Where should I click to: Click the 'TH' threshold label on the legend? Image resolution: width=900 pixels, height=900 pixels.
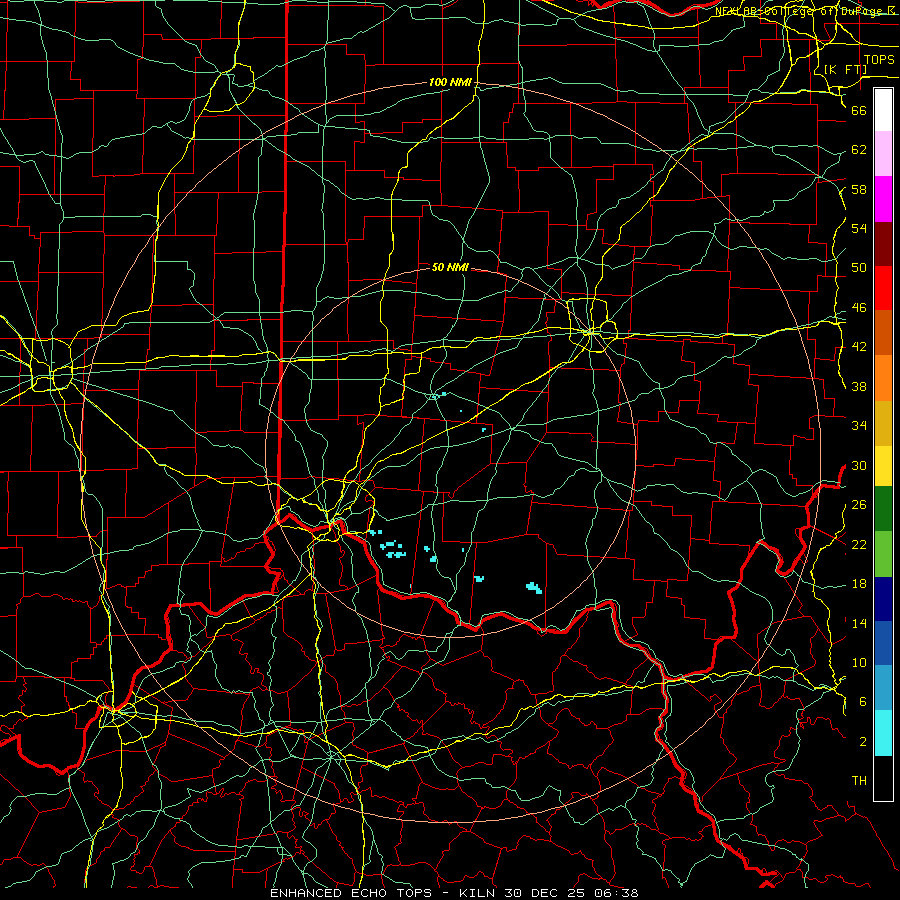[859, 781]
